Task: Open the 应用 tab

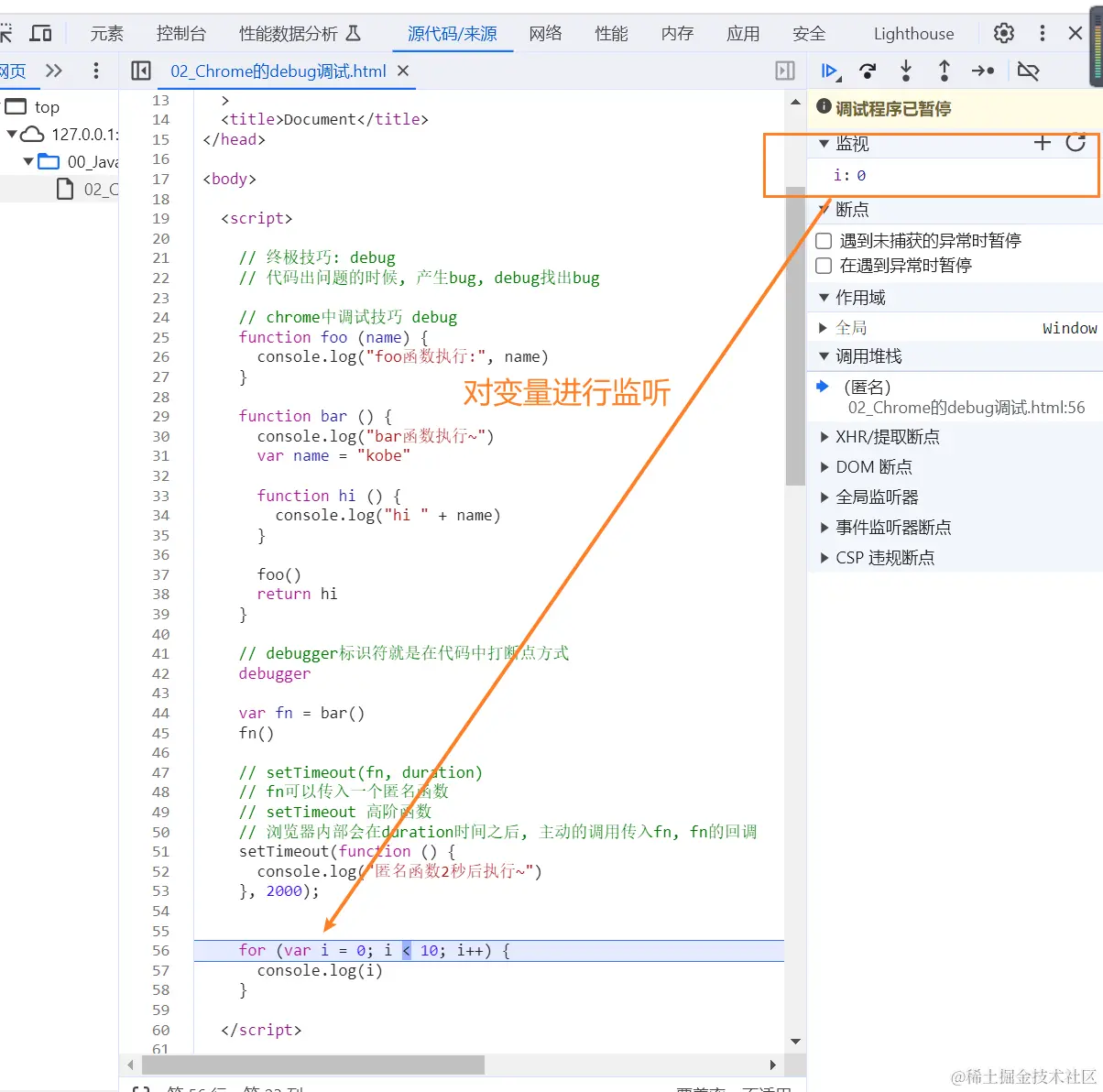Action: coord(744,34)
